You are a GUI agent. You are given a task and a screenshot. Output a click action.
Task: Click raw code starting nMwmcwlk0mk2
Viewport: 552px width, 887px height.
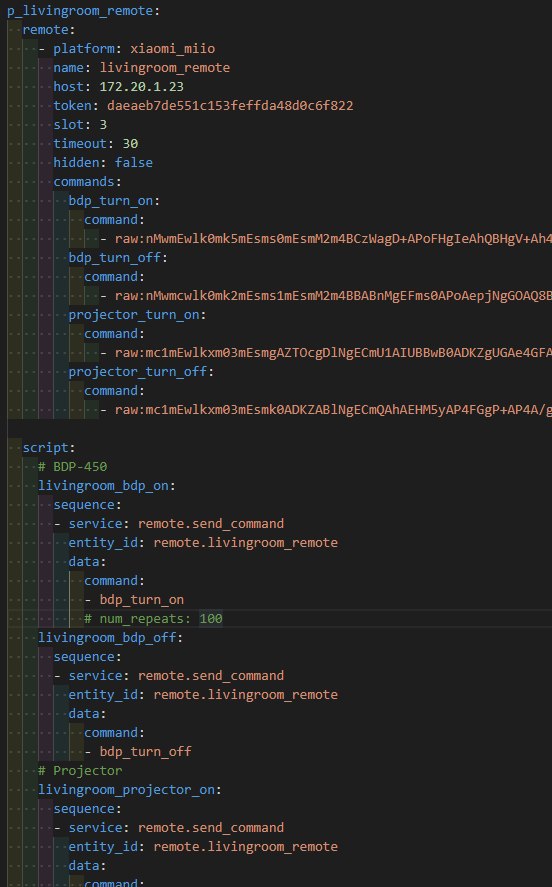click(333, 296)
